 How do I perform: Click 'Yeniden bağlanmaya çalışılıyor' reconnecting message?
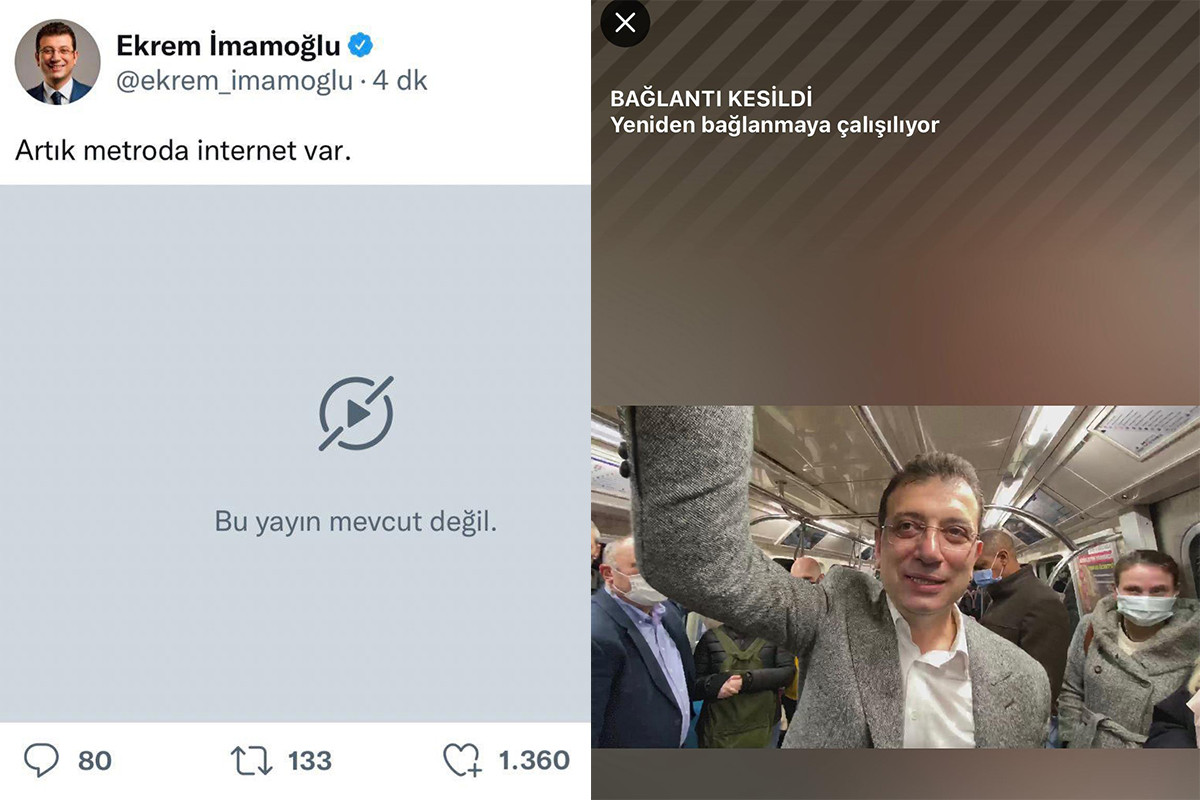(x=775, y=125)
